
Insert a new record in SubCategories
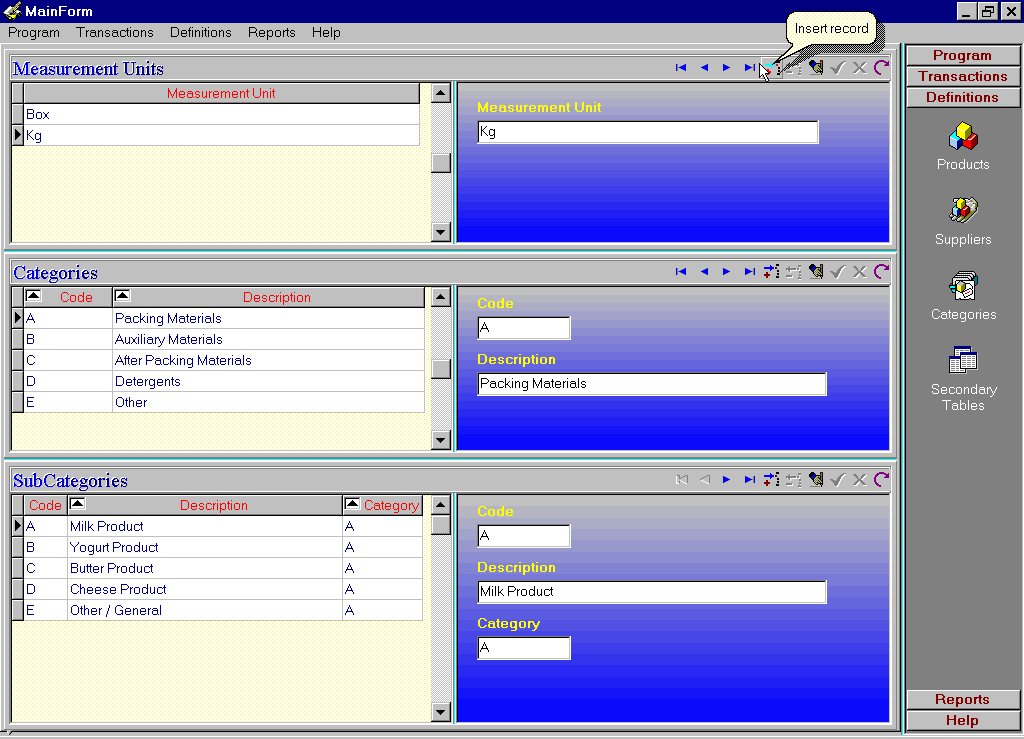tap(771, 480)
